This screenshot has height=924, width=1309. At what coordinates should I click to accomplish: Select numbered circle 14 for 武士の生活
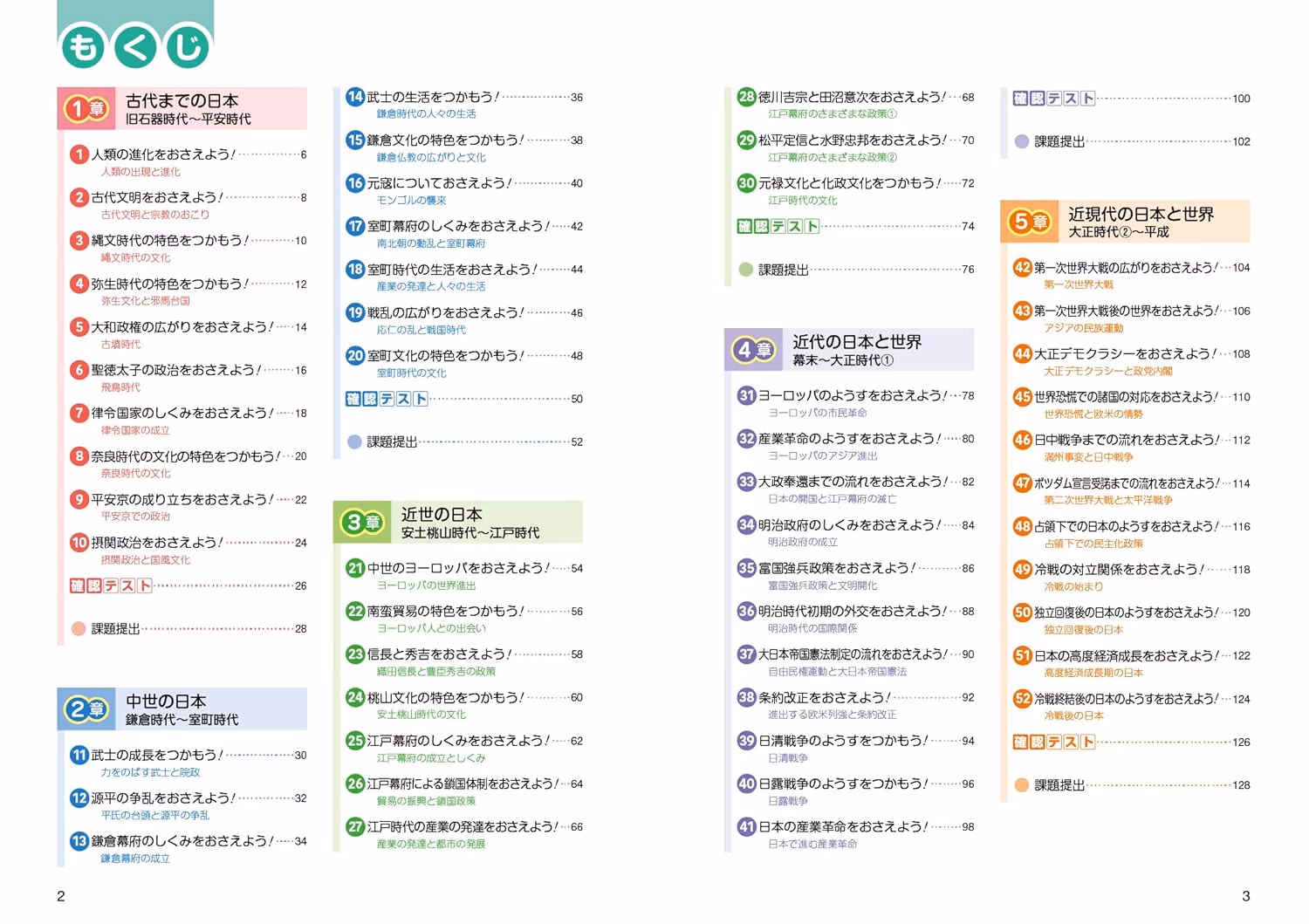(x=355, y=97)
